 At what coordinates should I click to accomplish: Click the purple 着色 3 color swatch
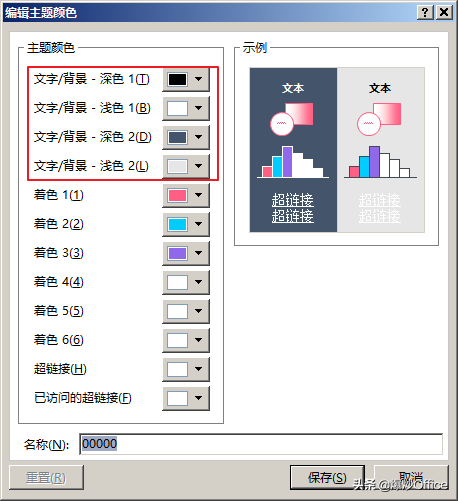(177, 253)
